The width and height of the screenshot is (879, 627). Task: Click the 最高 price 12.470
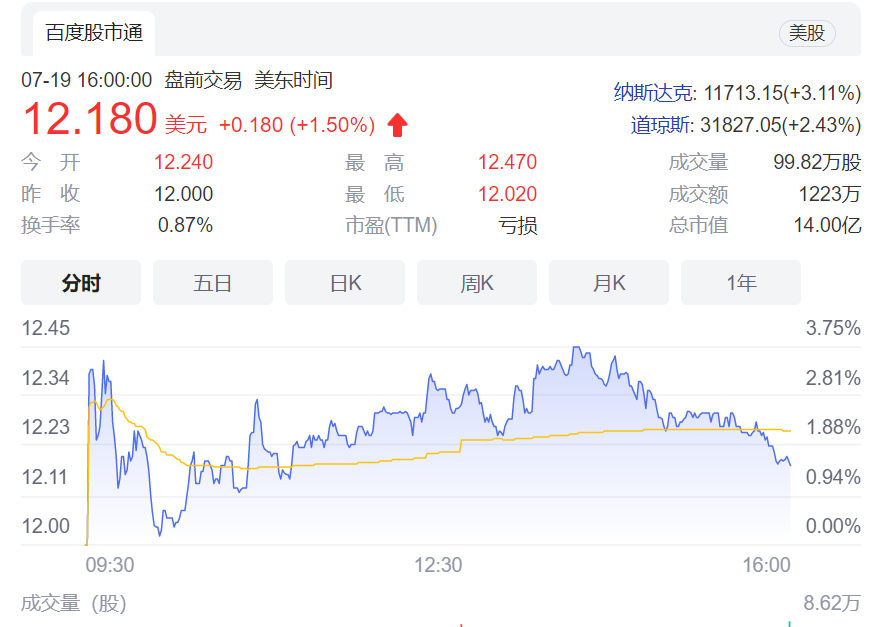[x=507, y=162]
